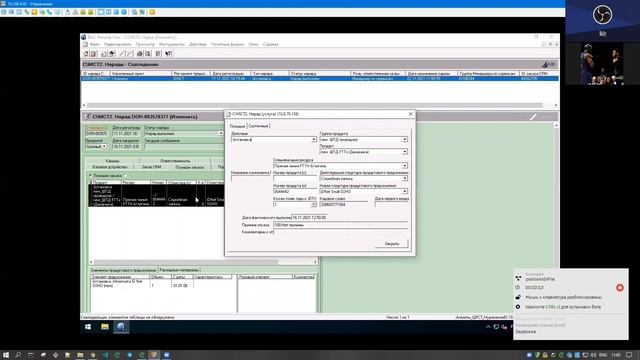
Task: Click the Причина отказа field
Action: click(340, 225)
